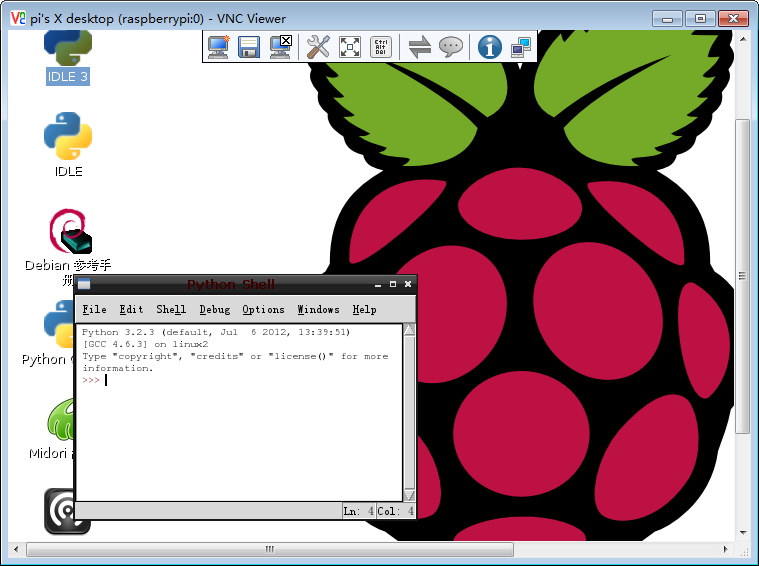759x566 pixels.
Task: Send Ctrl Alt Del toolbar icon
Action: coord(380,47)
